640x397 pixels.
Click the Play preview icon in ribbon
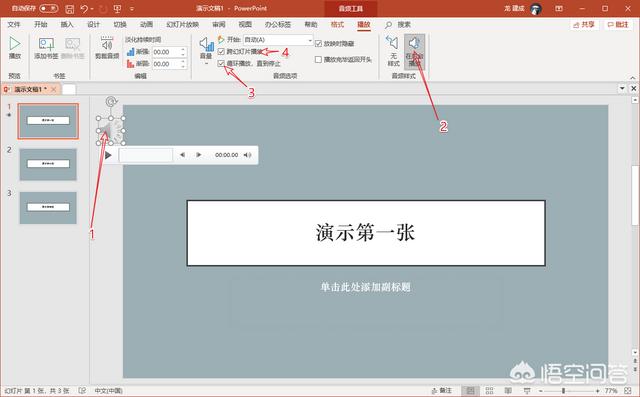(15, 43)
